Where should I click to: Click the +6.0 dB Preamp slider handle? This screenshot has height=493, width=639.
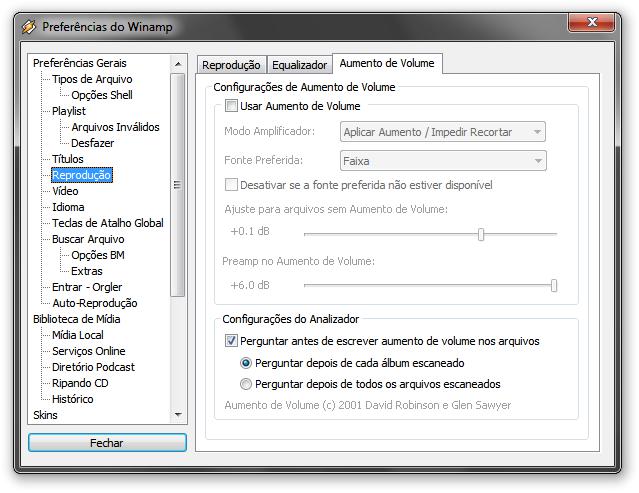pyautogui.click(x=554, y=285)
